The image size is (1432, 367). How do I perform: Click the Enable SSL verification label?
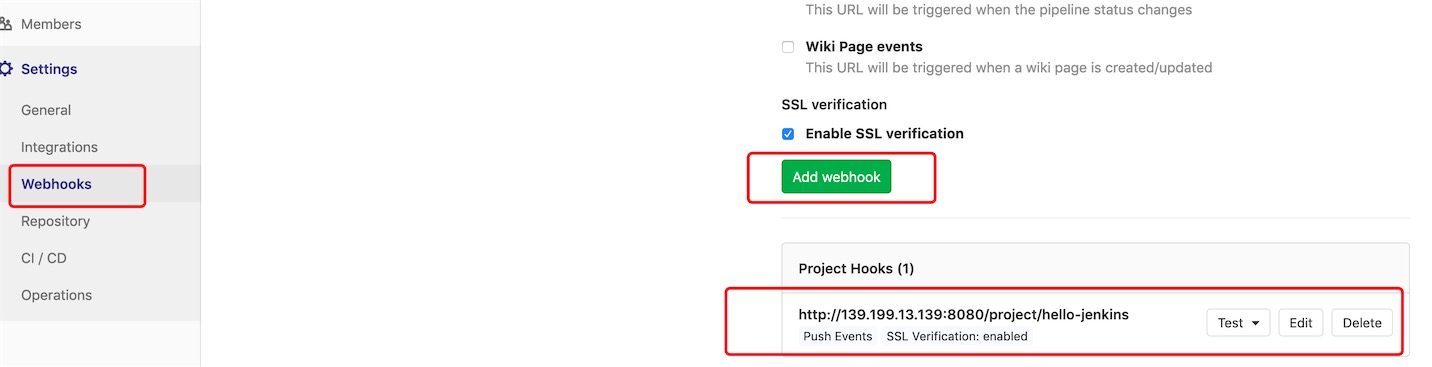(885, 134)
